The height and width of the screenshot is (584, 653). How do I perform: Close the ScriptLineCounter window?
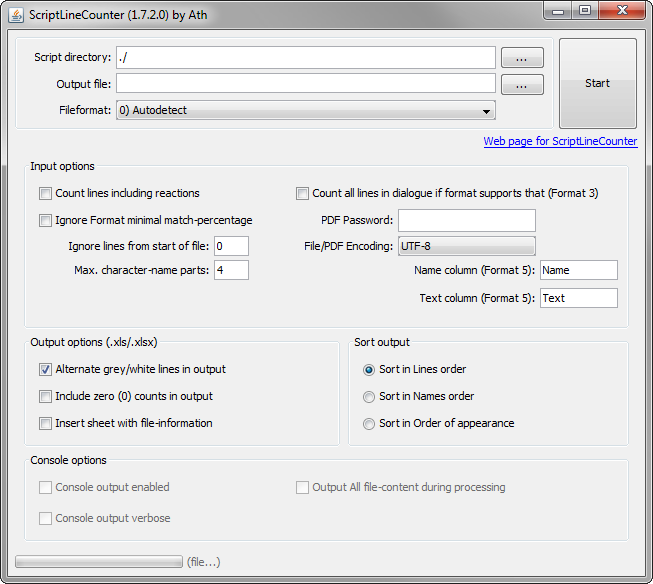pyautogui.click(x=622, y=11)
